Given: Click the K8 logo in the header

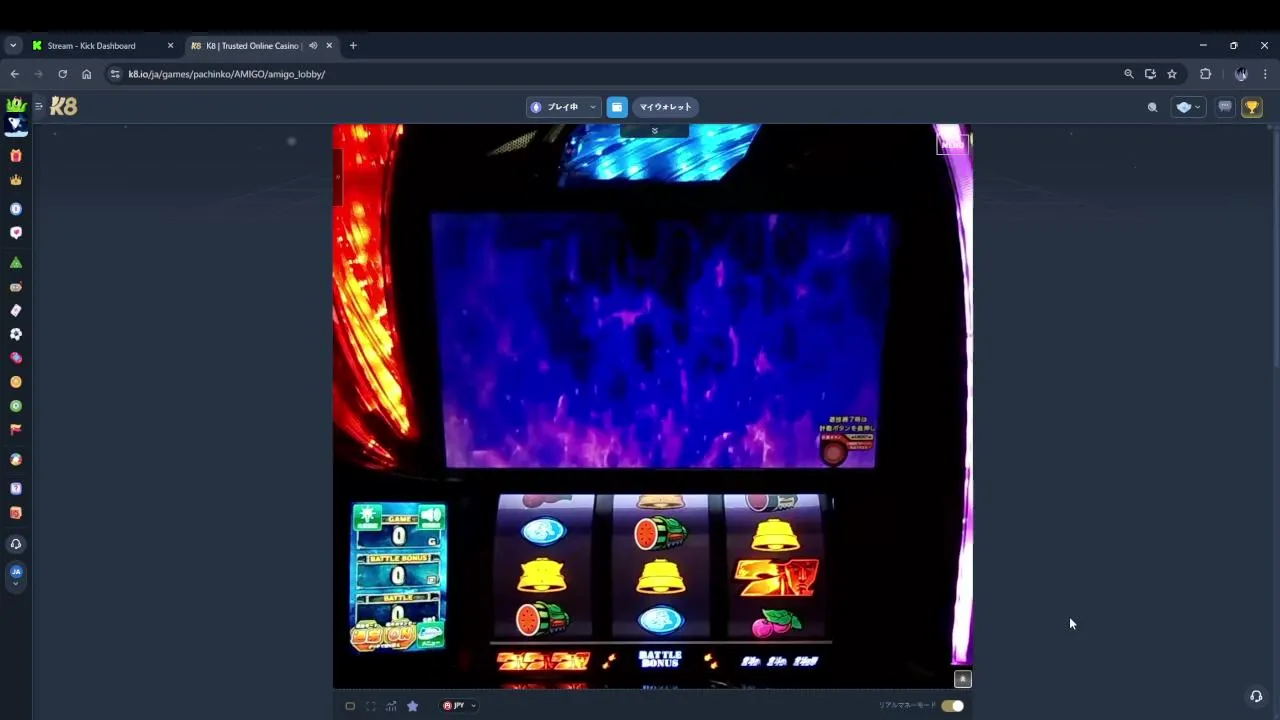Looking at the screenshot, I should click(64, 107).
